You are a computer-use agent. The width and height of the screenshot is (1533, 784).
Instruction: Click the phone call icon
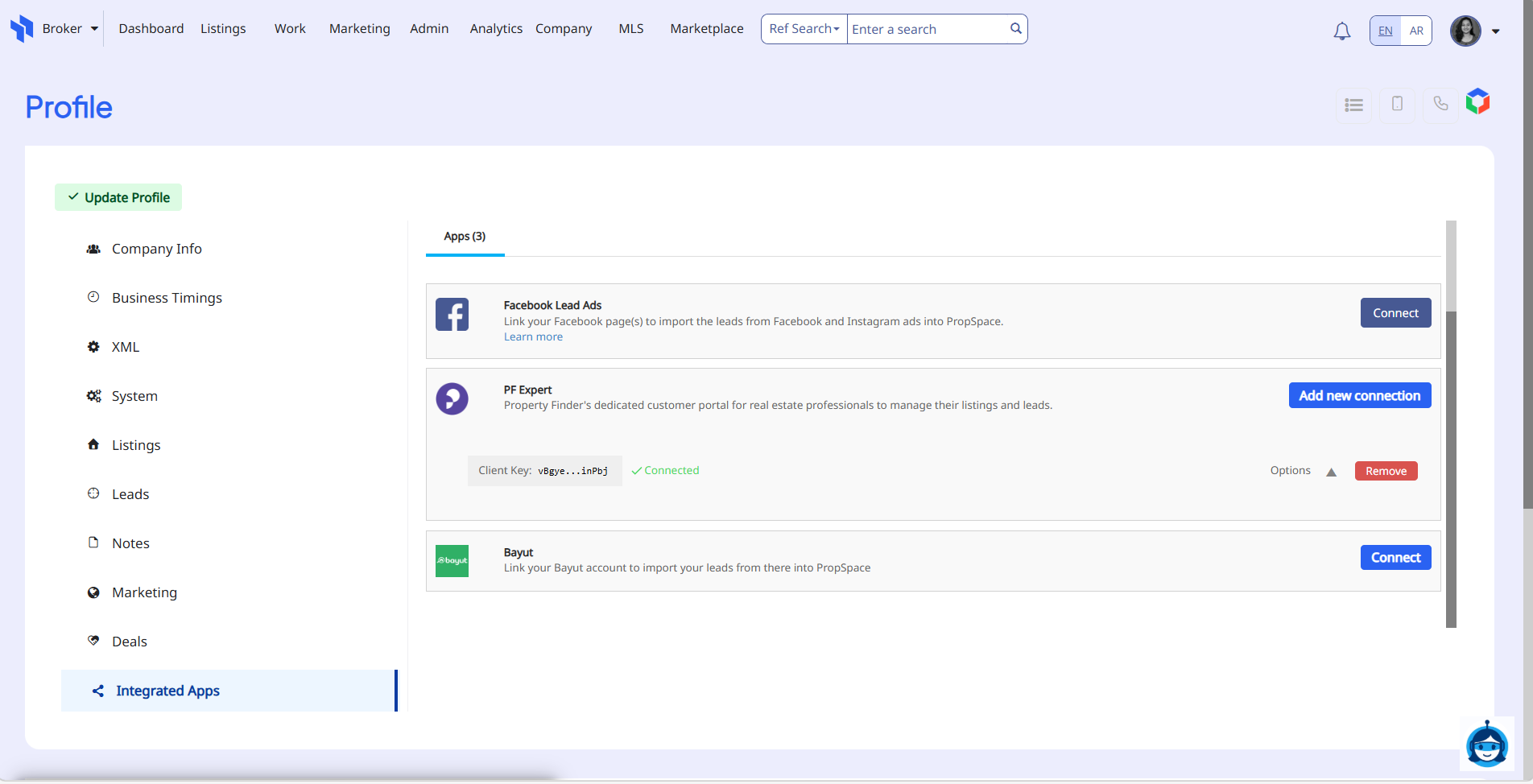pos(1440,104)
